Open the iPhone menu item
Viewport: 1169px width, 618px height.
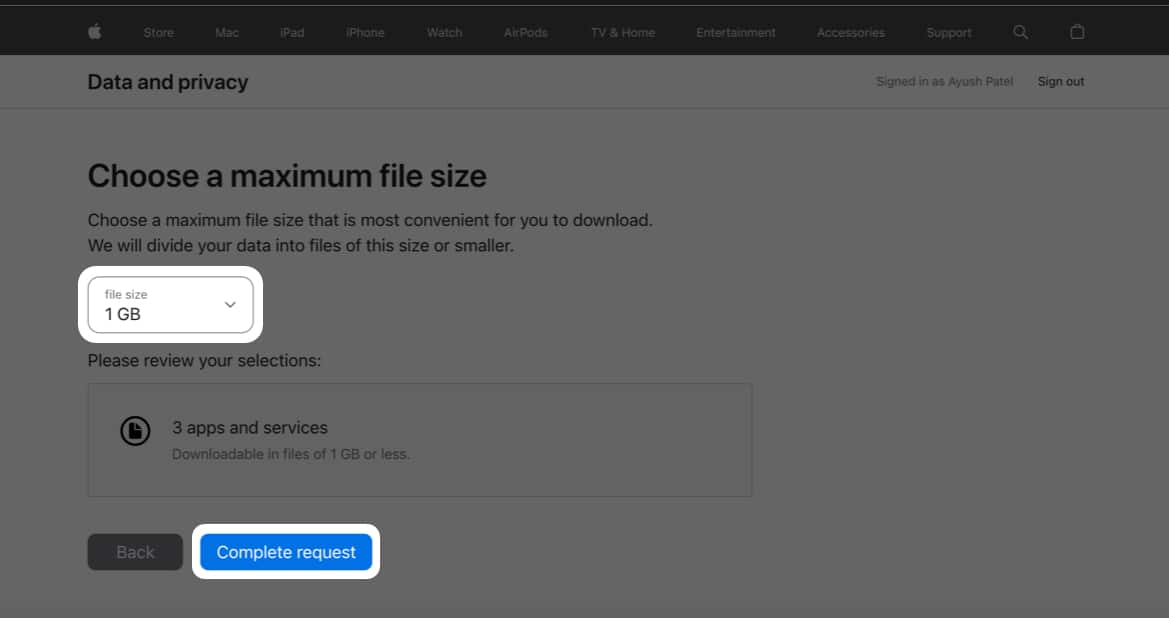pos(365,33)
